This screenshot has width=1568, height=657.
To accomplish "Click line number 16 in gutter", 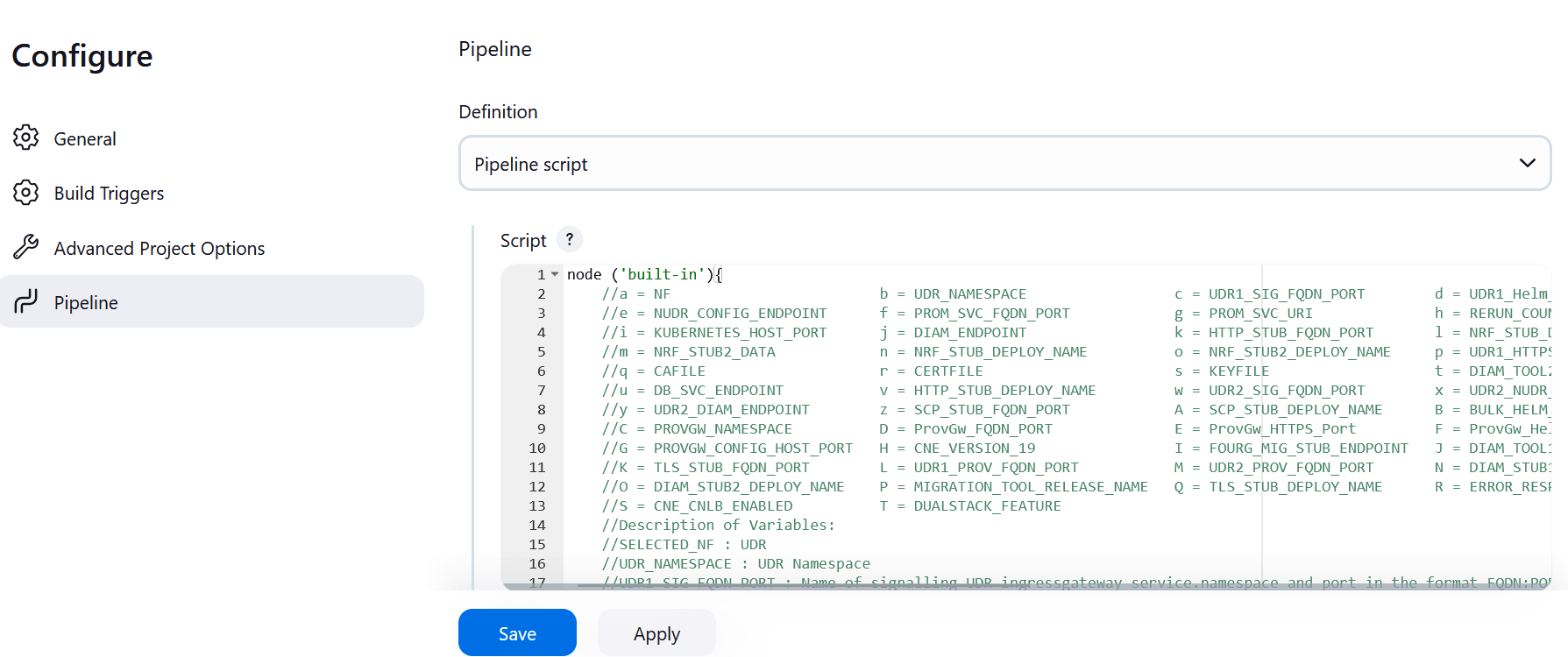I will pyautogui.click(x=536, y=563).
